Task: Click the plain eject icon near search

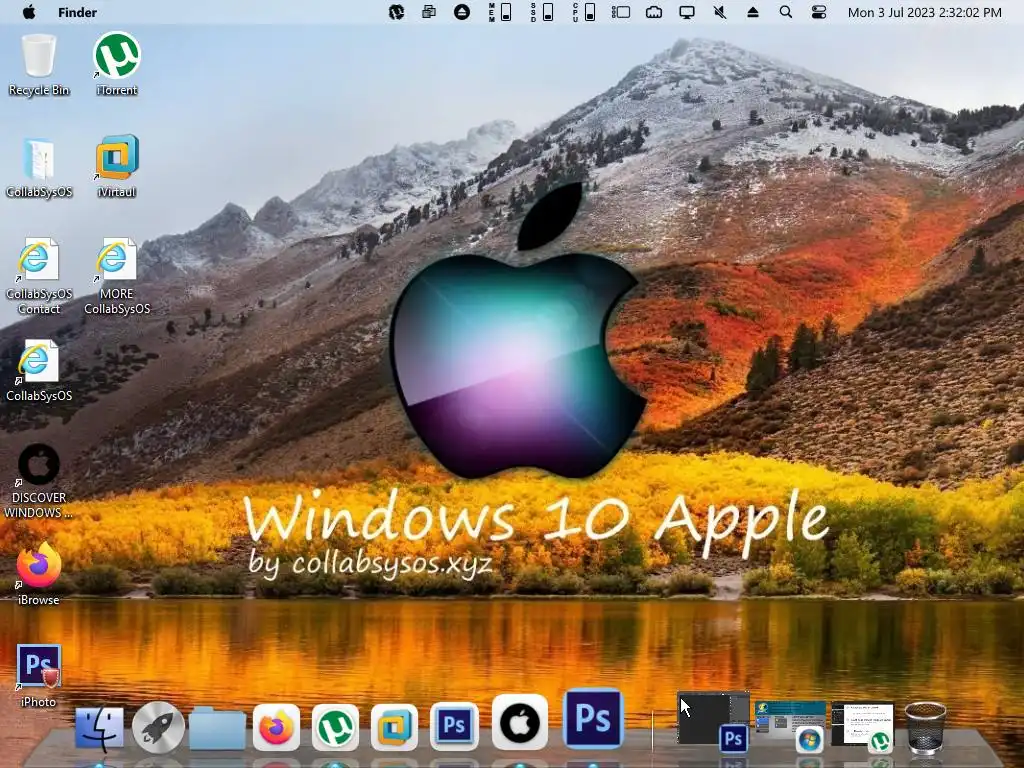Action: (x=753, y=12)
